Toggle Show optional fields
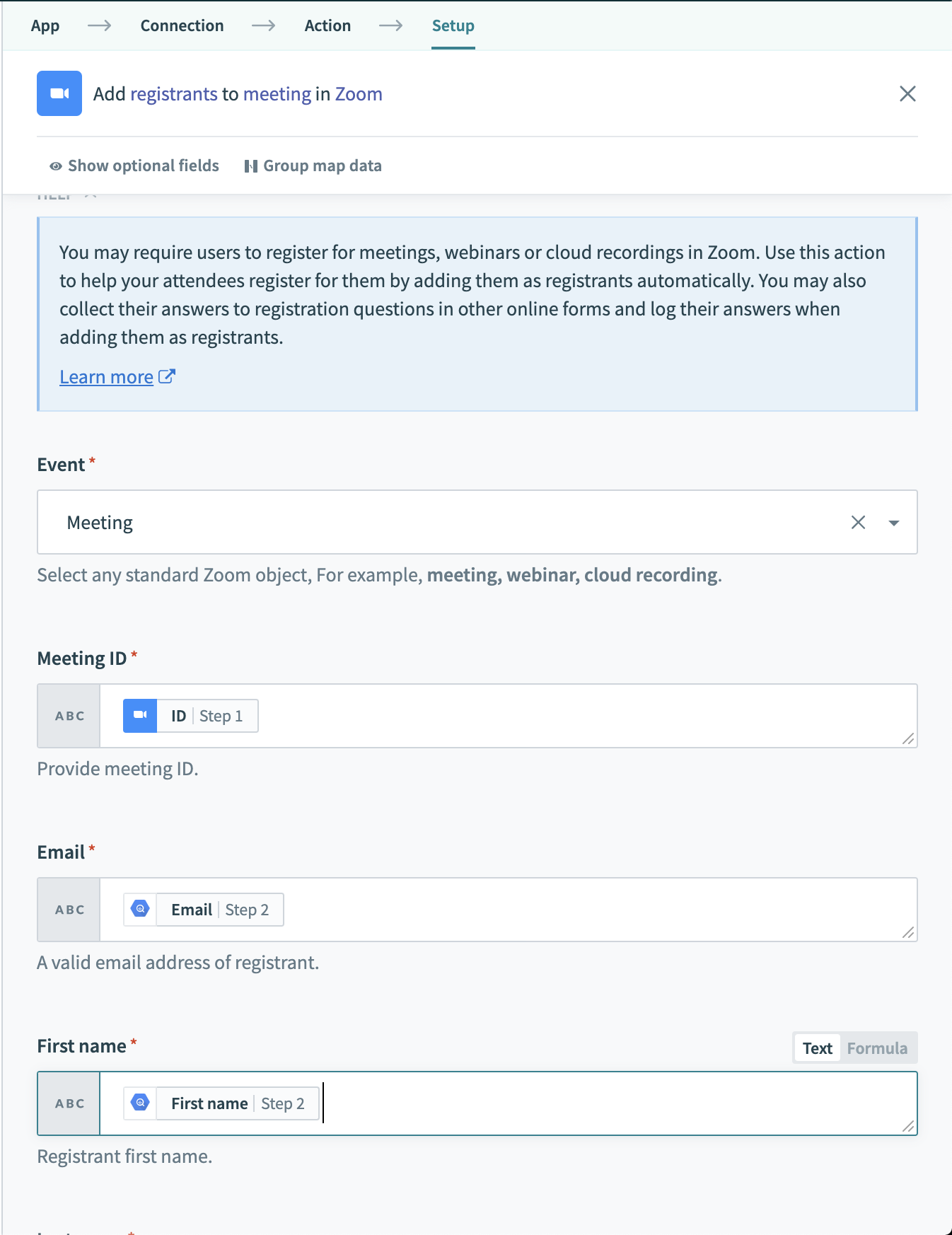Image resolution: width=952 pixels, height=1235 pixels. click(x=143, y=166)
